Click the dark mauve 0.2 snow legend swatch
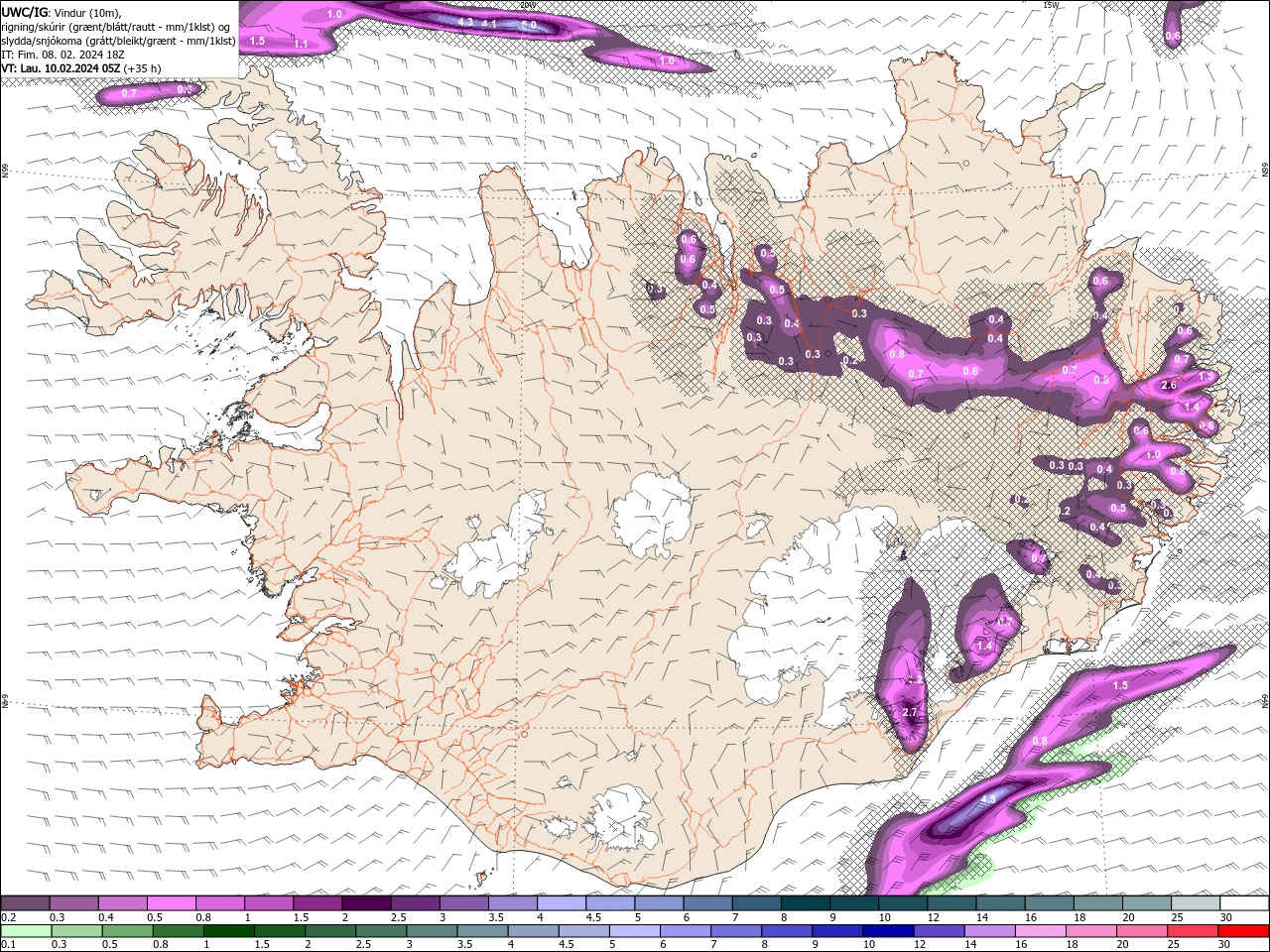 point(25,903)
